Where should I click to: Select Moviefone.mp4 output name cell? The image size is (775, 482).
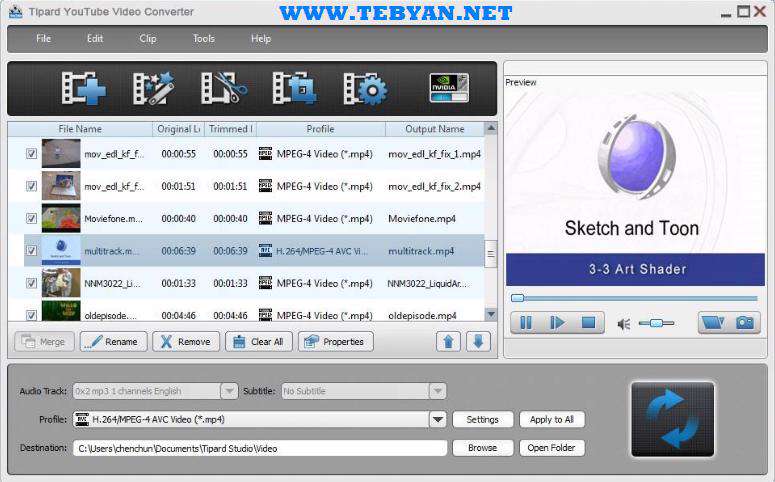(422, 219)
